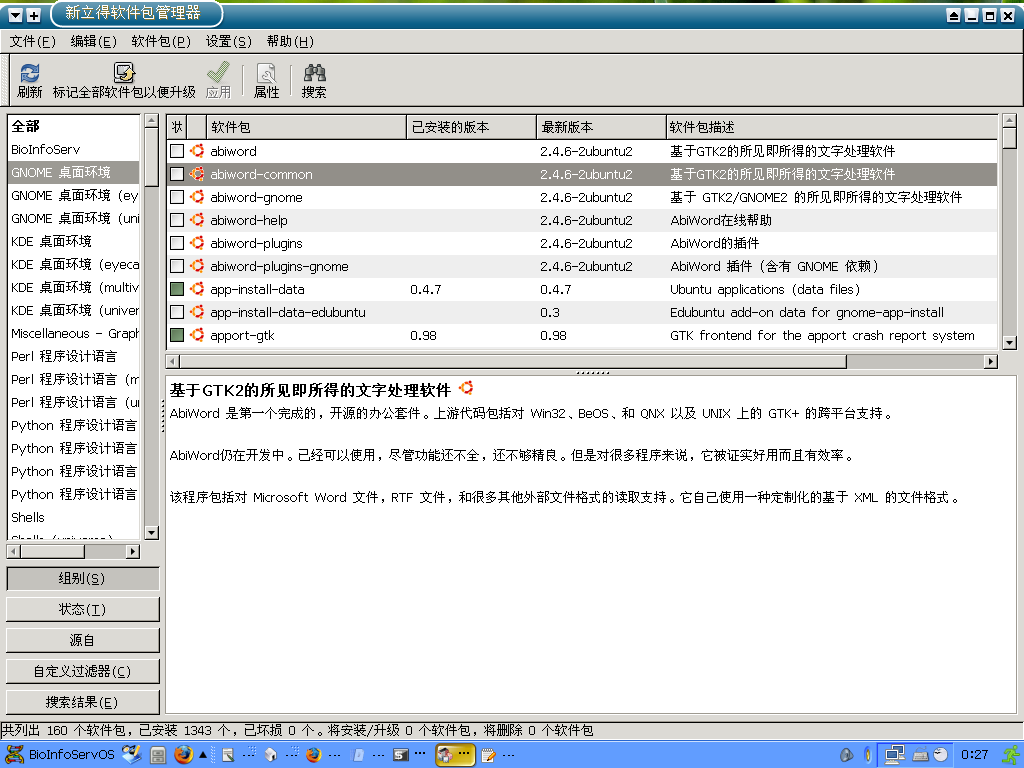Click the package list scroll-down arrow
This screenshot has height=768, width=1024.
click(1010, 342)
